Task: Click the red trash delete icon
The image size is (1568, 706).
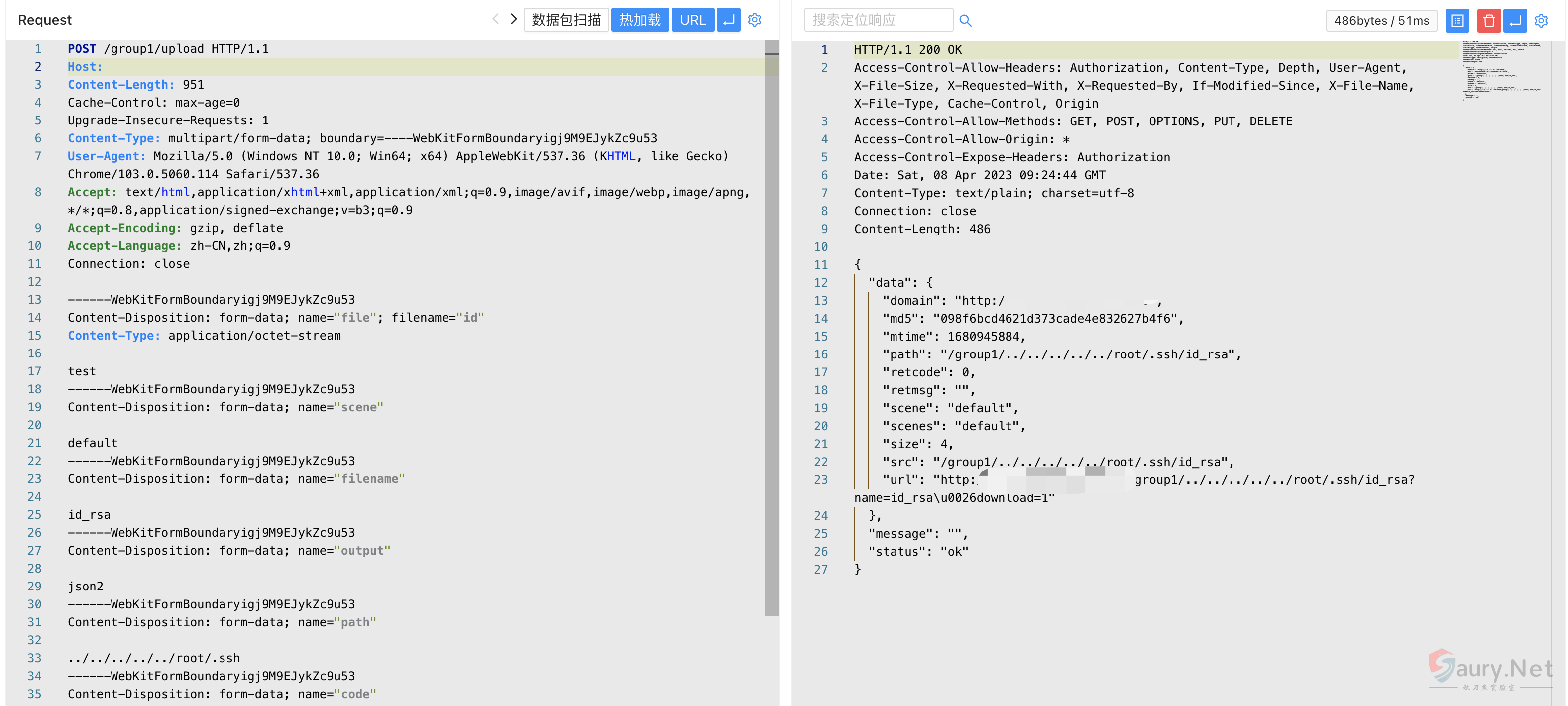Action: [x=1488, y=21]
